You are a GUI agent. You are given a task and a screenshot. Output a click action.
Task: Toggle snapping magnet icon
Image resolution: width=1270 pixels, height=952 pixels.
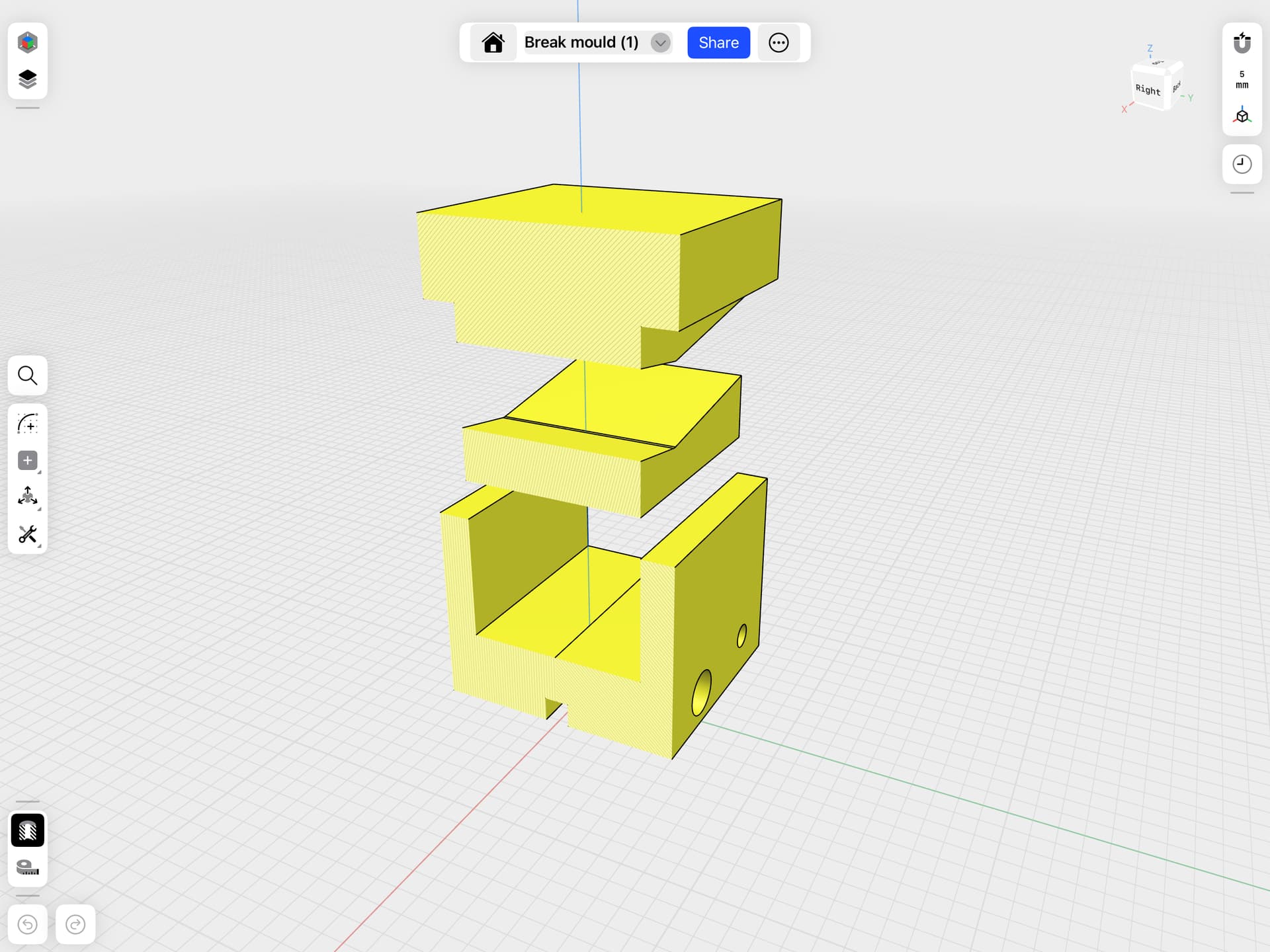click(1242, 43)
